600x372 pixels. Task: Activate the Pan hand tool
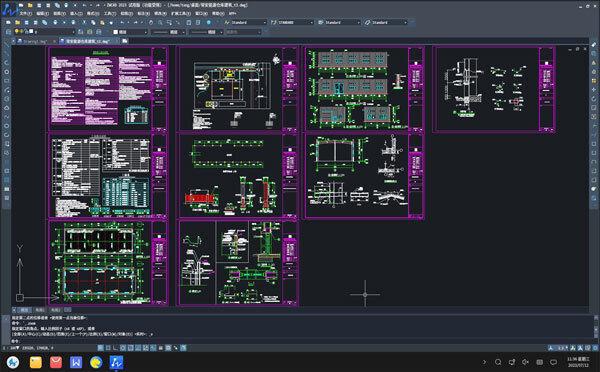coord(151,22)
